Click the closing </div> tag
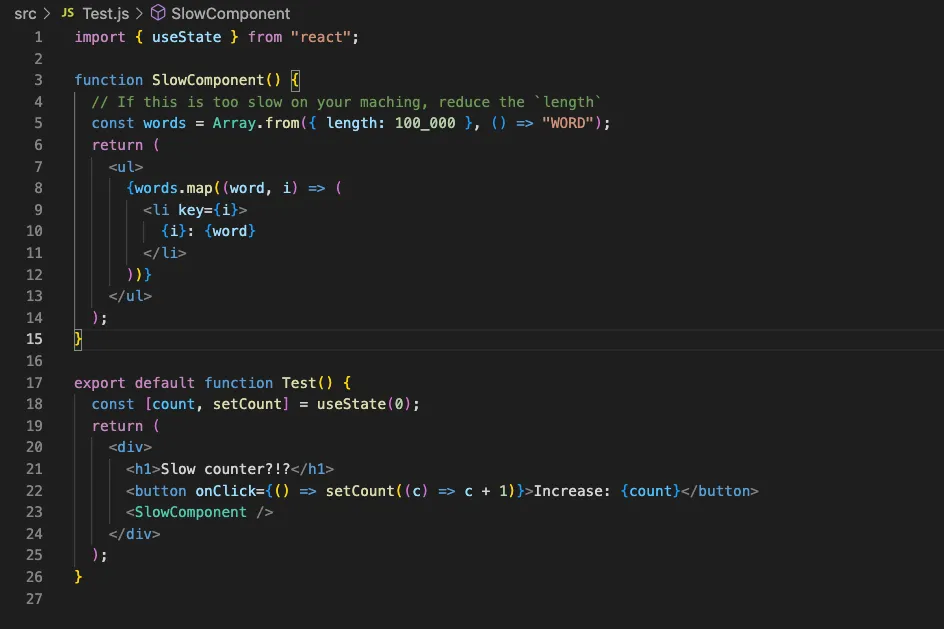The height and width of the screenshot is (629, 944). [x=134, y=534]
